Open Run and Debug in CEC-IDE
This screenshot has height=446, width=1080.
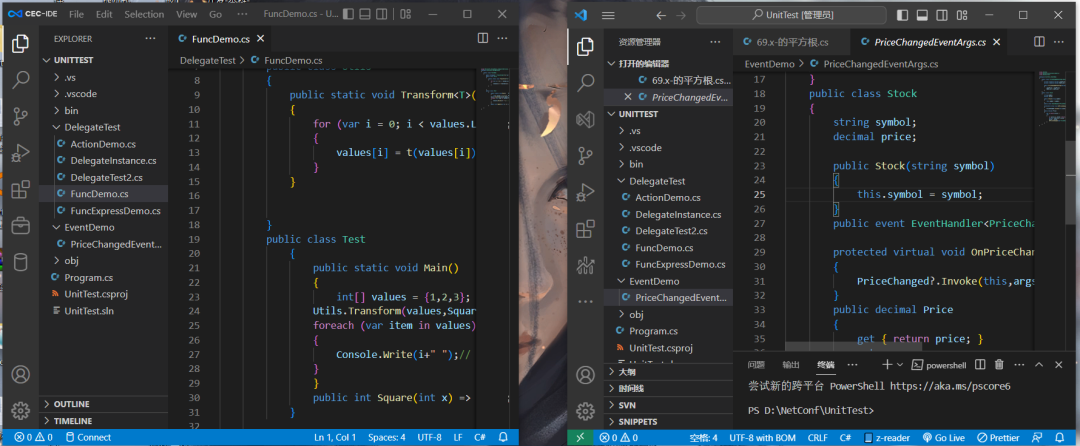coord(21,152)
